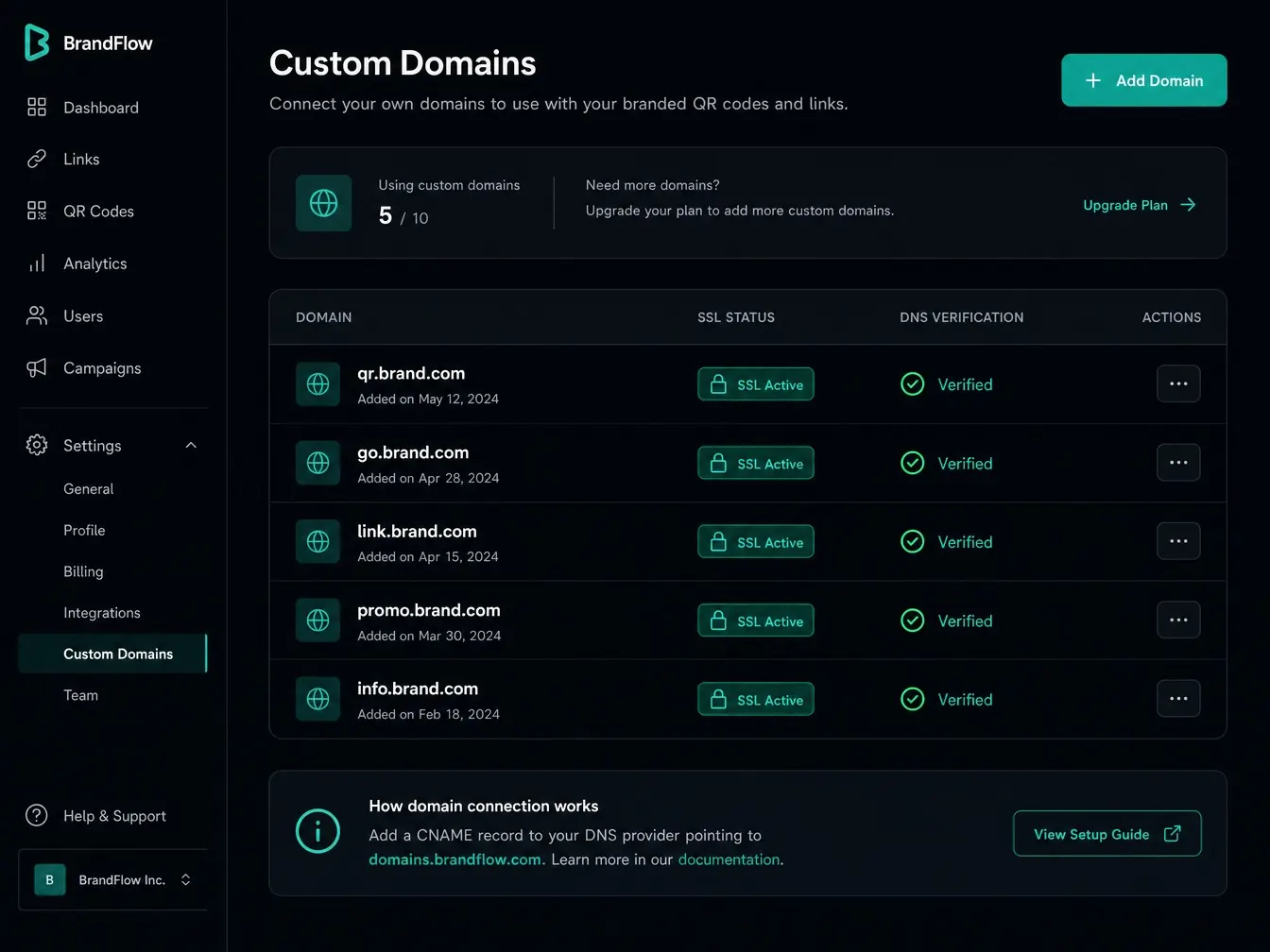Open Integrations settings
This screenshot has width=1270, height=952.
[x=101, y=613]
